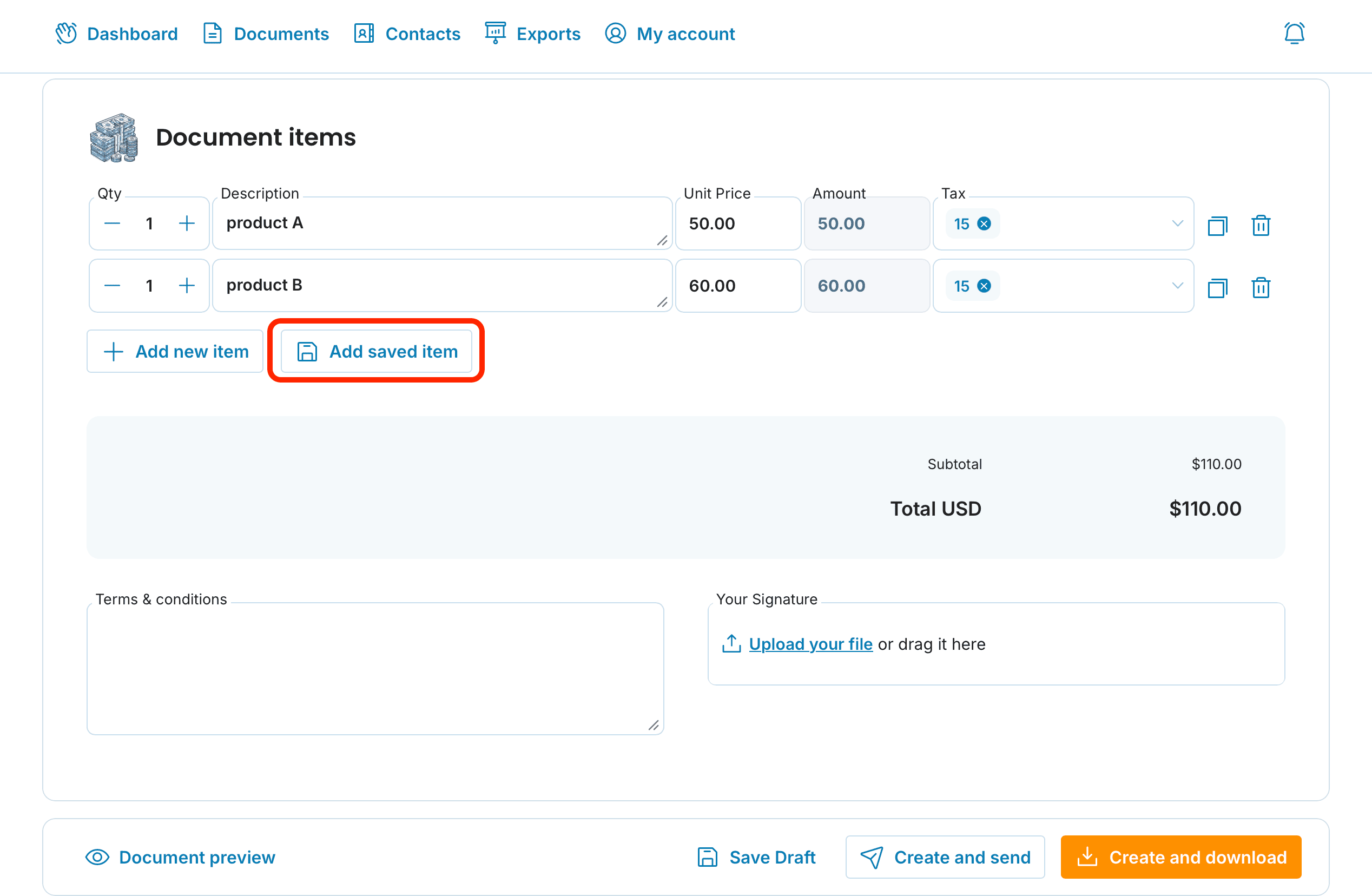Decrease quantity of product B
1372x896 pixels.
[112, 286]
